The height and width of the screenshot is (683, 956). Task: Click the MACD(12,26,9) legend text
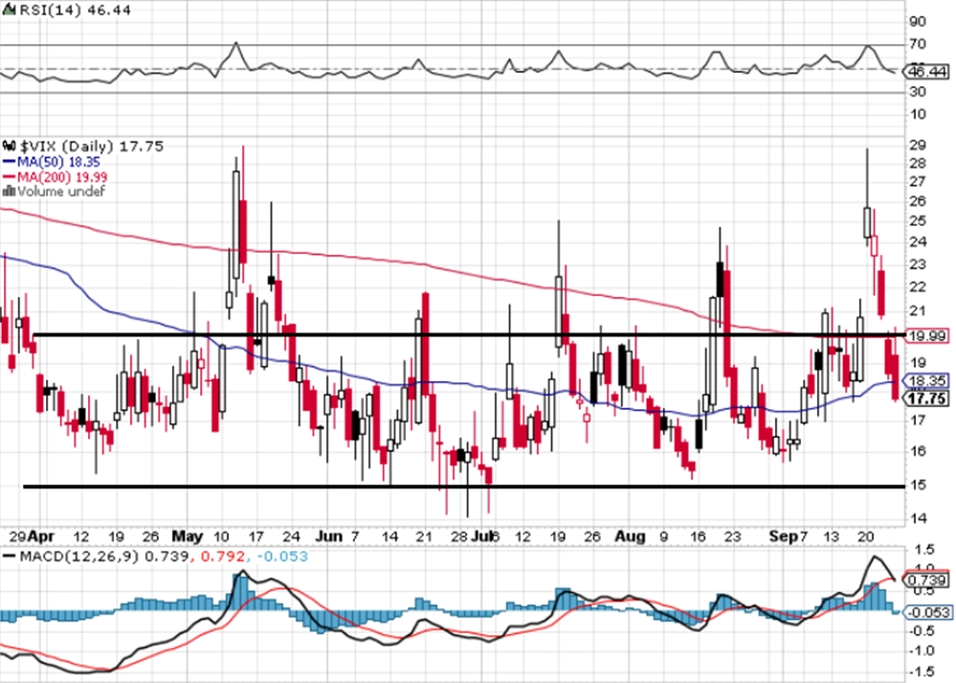point(79,556)
